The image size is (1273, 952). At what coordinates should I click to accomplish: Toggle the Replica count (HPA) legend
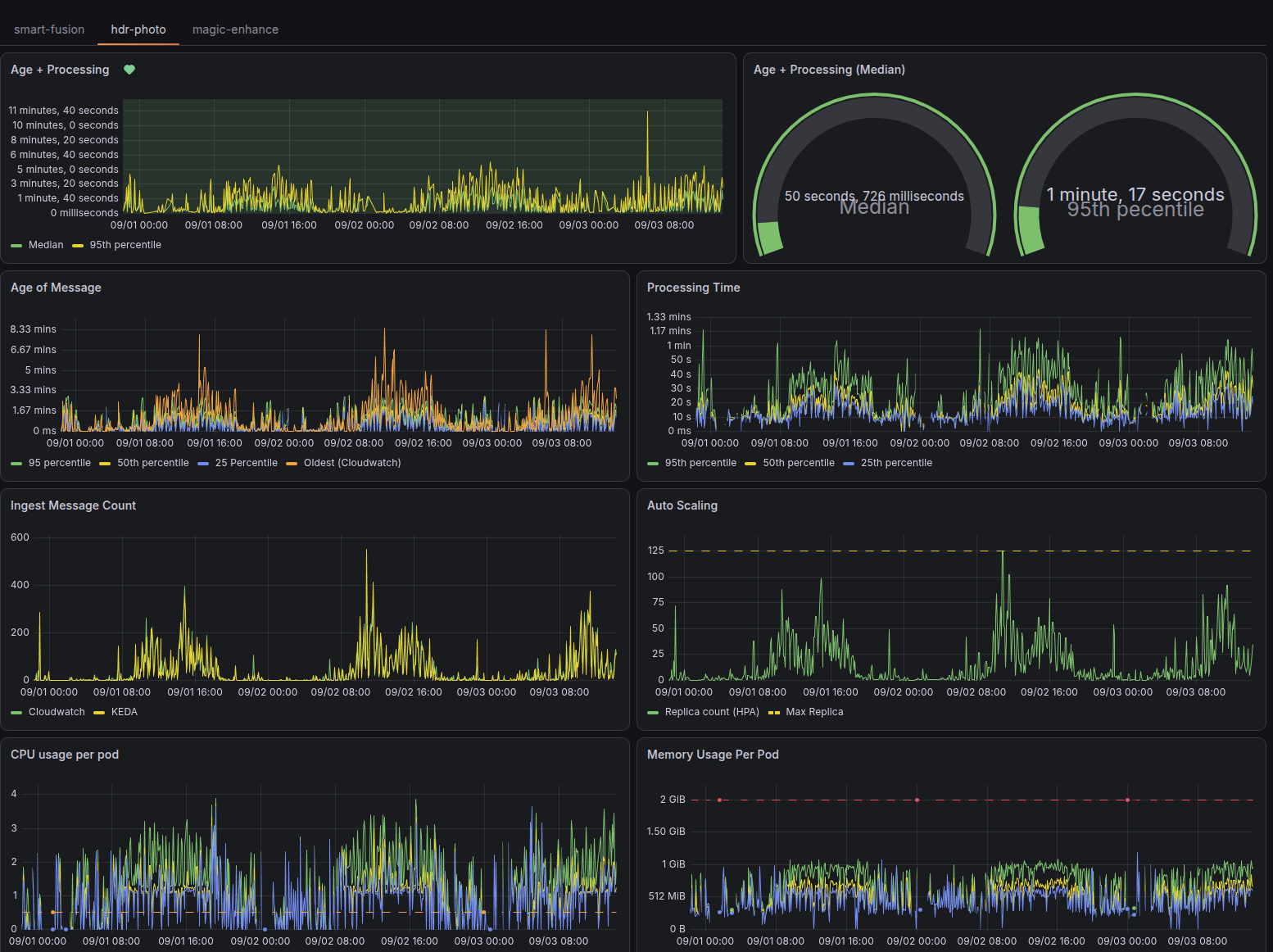pyautogui.click(x=712, y=712)
